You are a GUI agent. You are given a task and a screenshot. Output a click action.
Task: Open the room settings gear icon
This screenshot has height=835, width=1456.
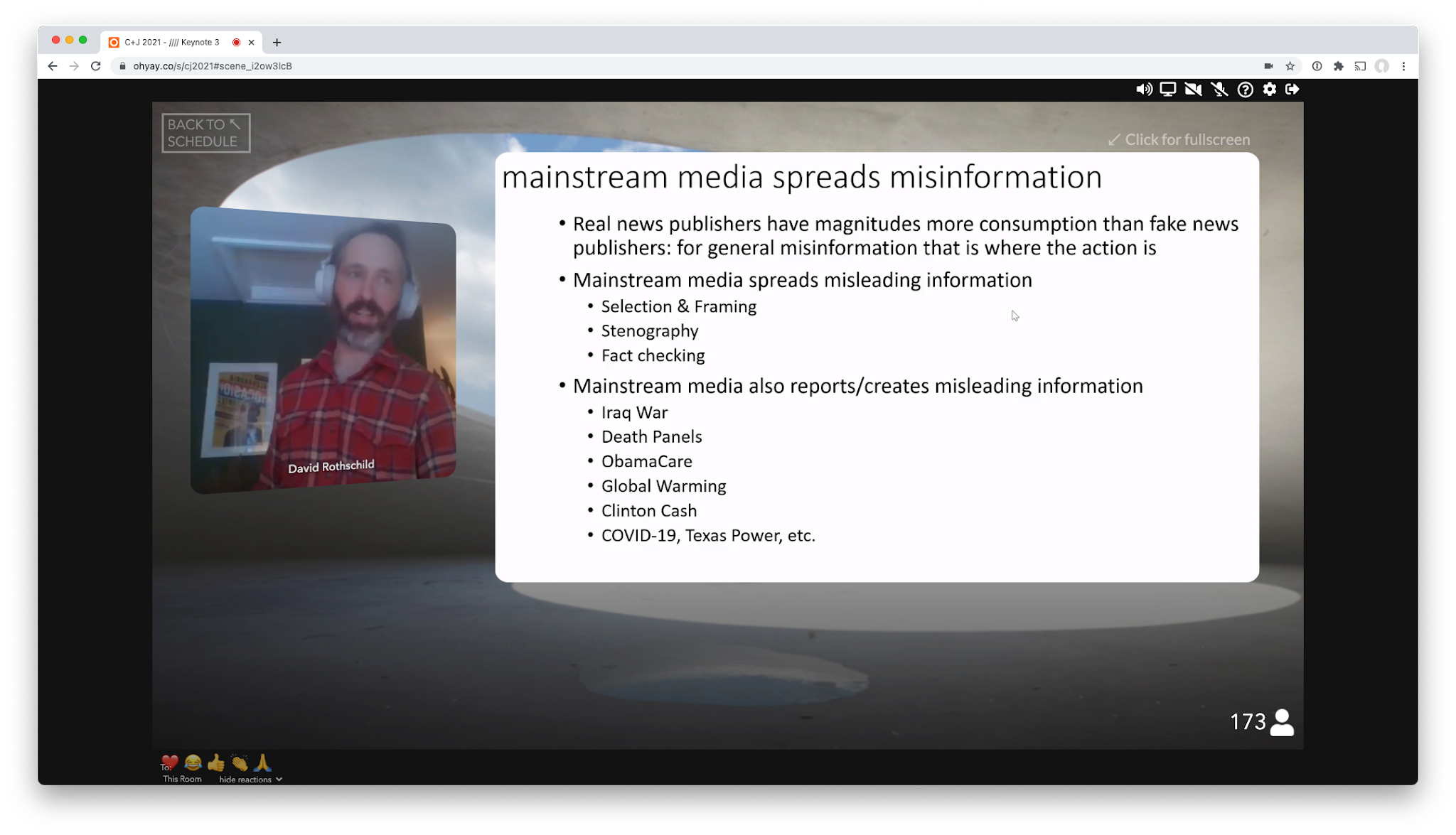click(x=1269, y=89)
